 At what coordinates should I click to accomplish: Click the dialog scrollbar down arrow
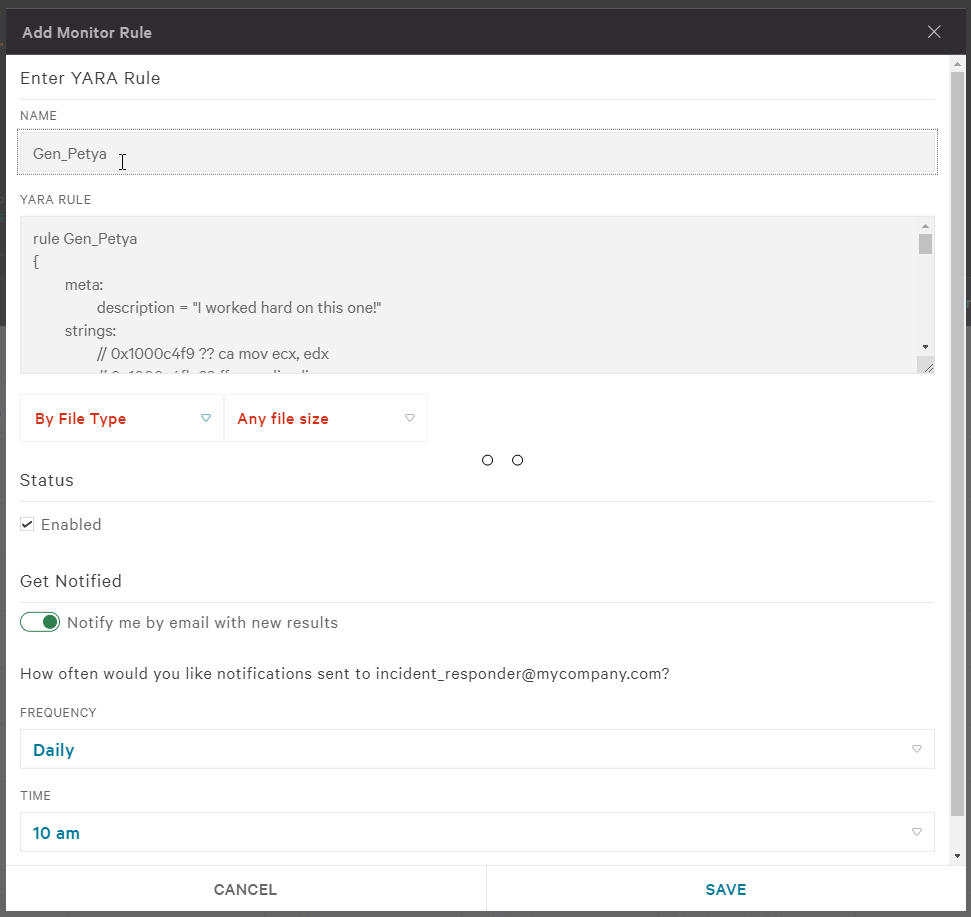point(957,856)
